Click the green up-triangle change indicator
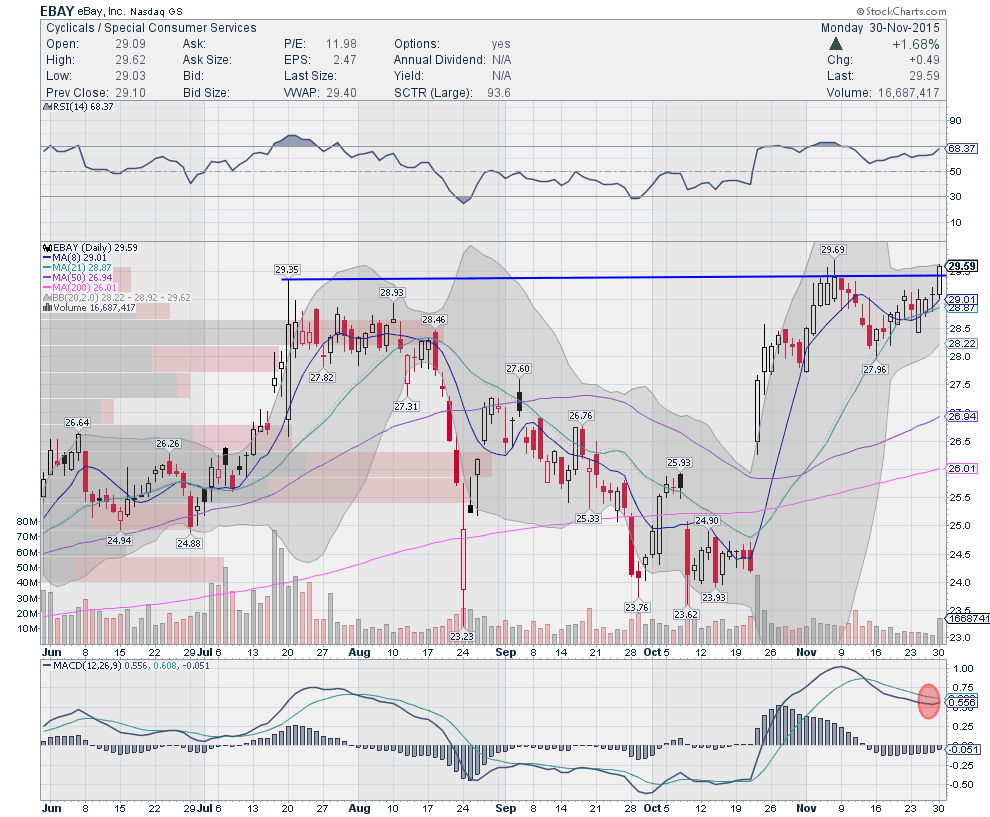This screenshot has width=990, height=817. (836, 44)
